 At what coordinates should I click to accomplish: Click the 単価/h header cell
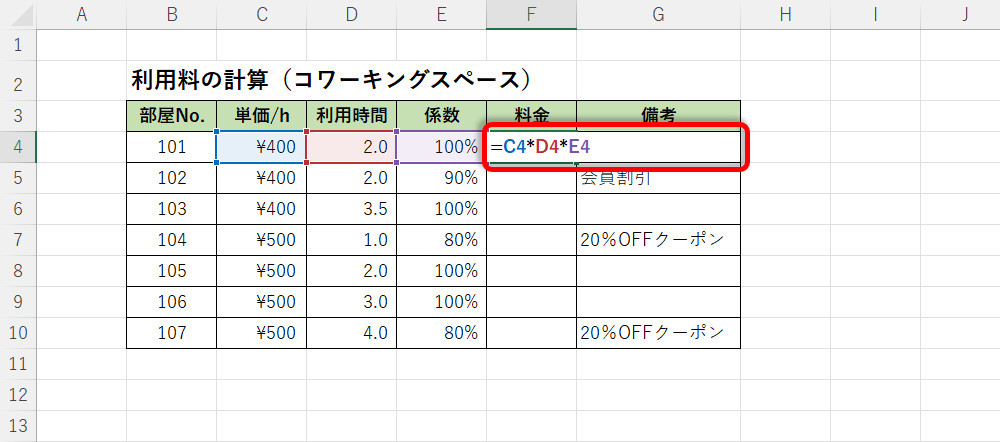261,115
